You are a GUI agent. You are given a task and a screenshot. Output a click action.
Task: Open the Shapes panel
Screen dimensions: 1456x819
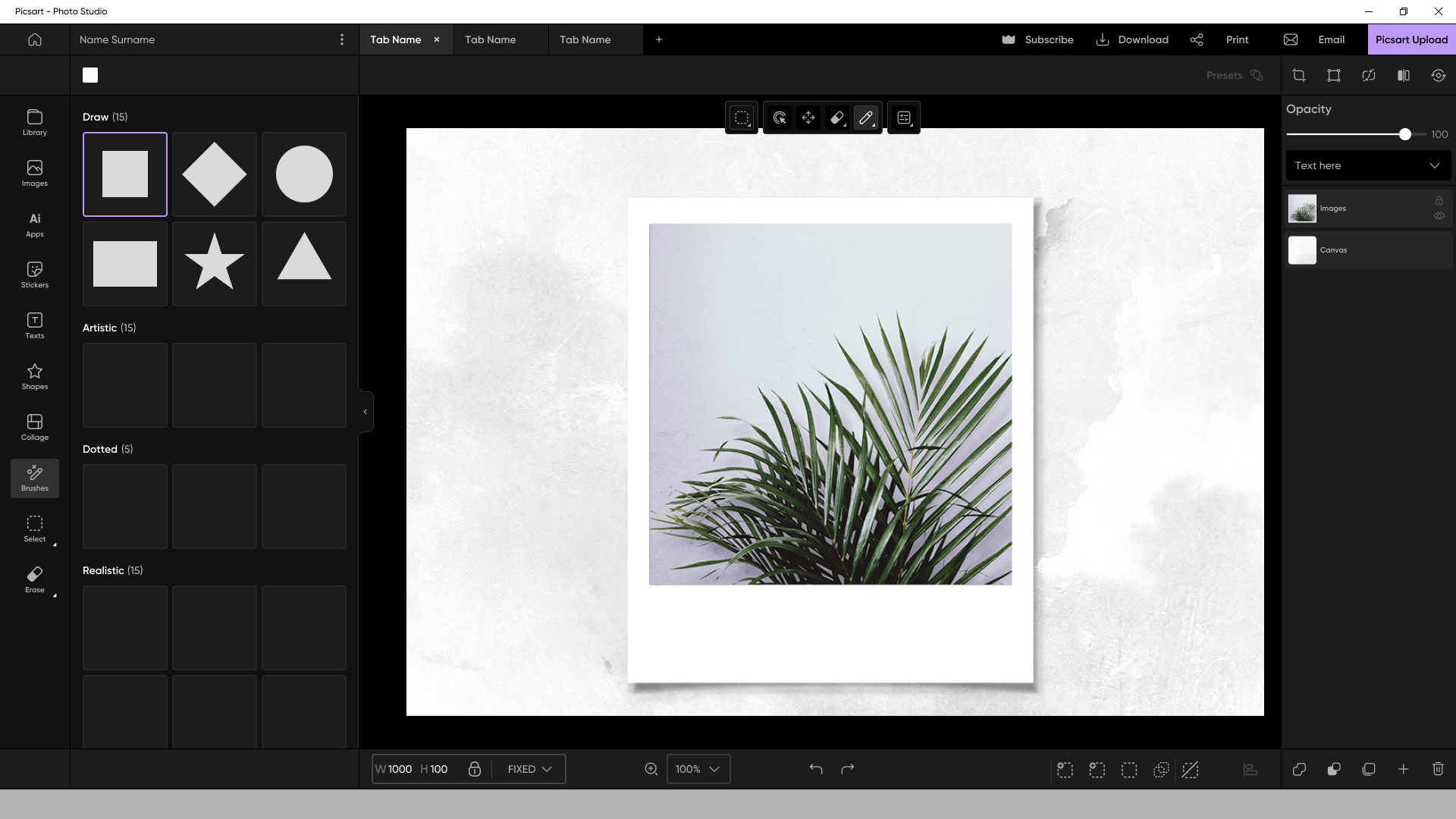click(x=34, y=376)
